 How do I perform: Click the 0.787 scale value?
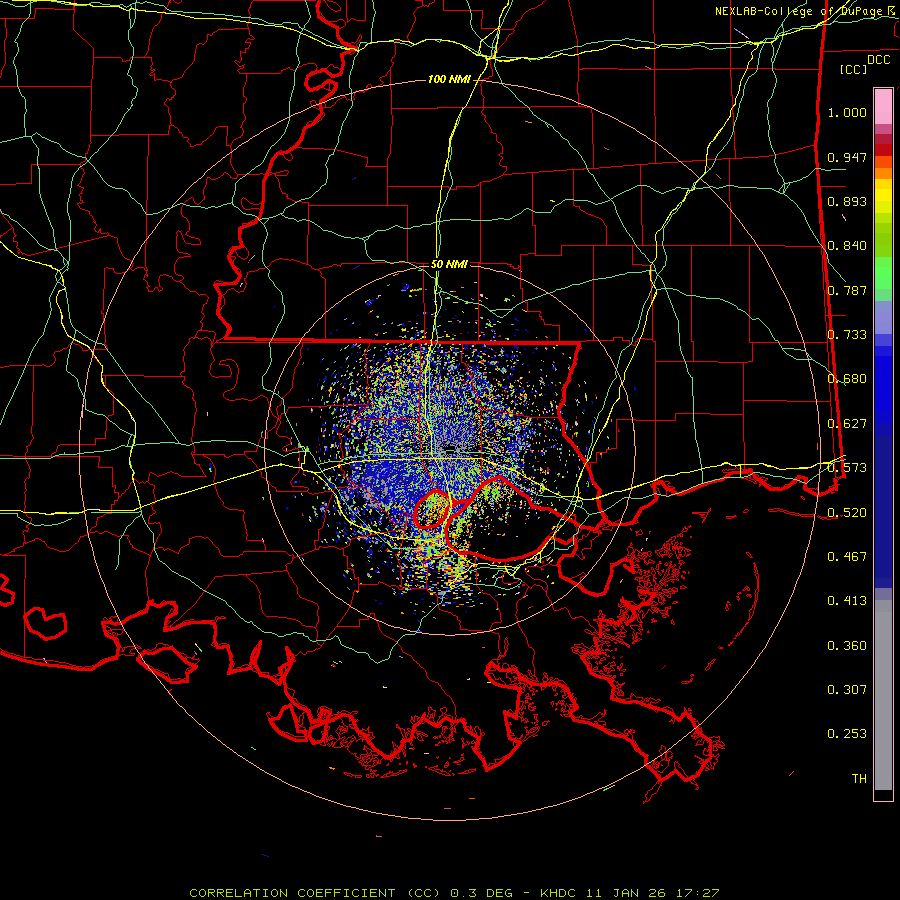point(847,290)
